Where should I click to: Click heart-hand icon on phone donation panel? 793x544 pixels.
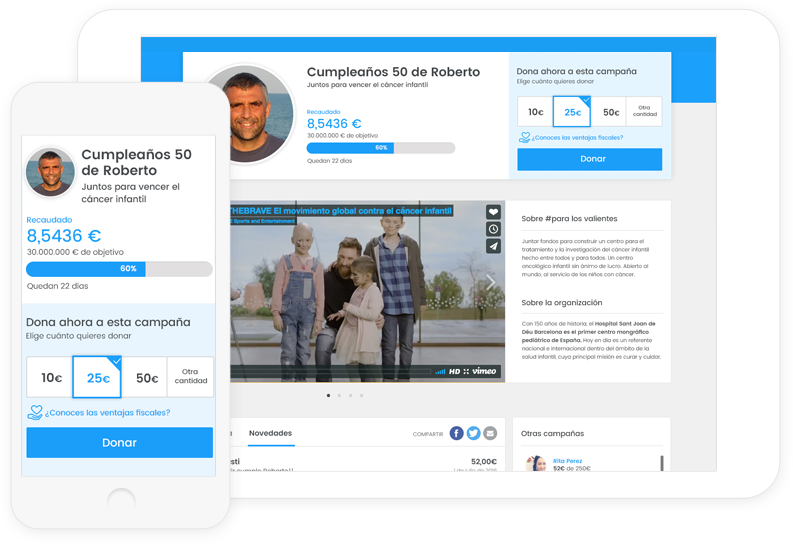(35, 413)
